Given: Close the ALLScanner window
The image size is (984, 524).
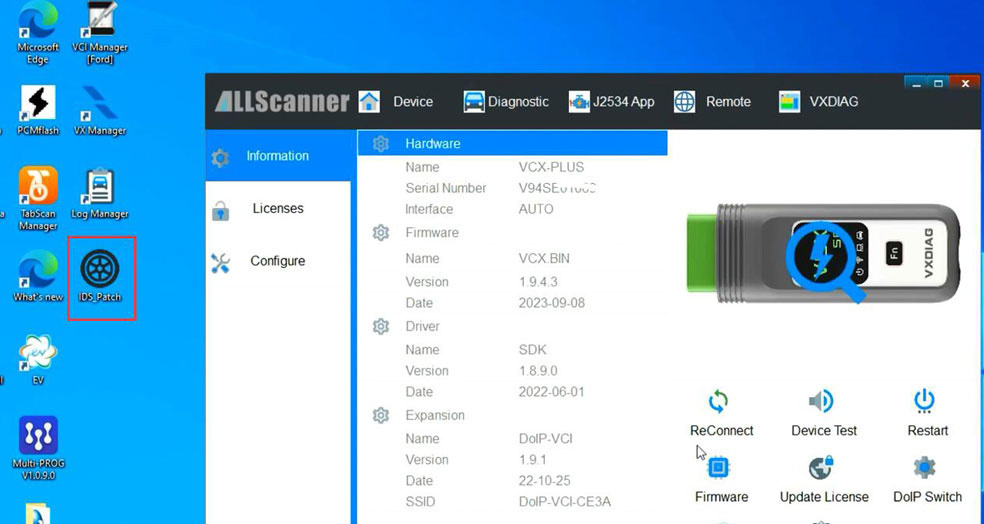Looking at the screenshot, I should 965,83.
